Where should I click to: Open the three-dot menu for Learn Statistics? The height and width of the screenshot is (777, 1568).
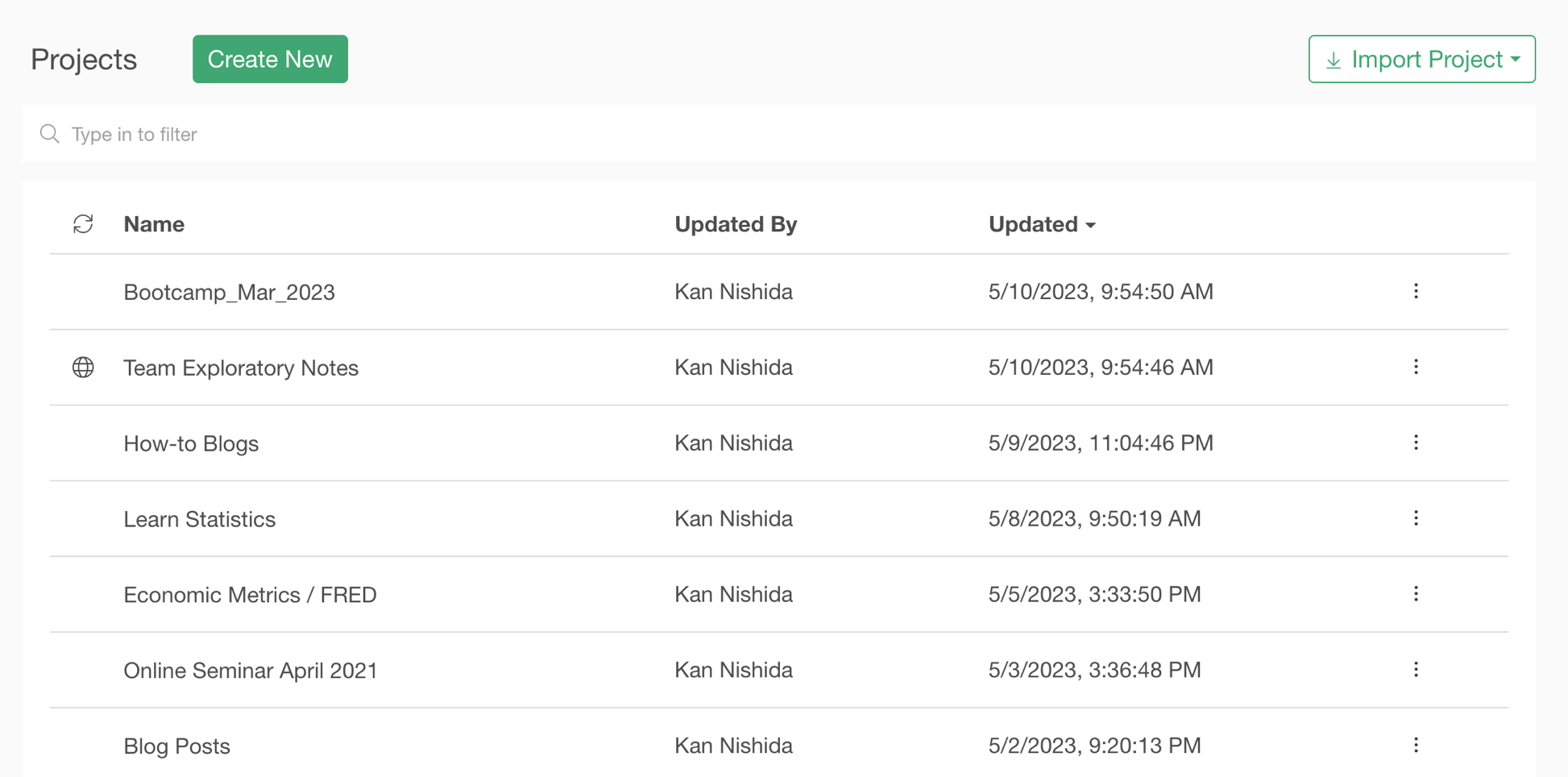(x=1416, y=518)
